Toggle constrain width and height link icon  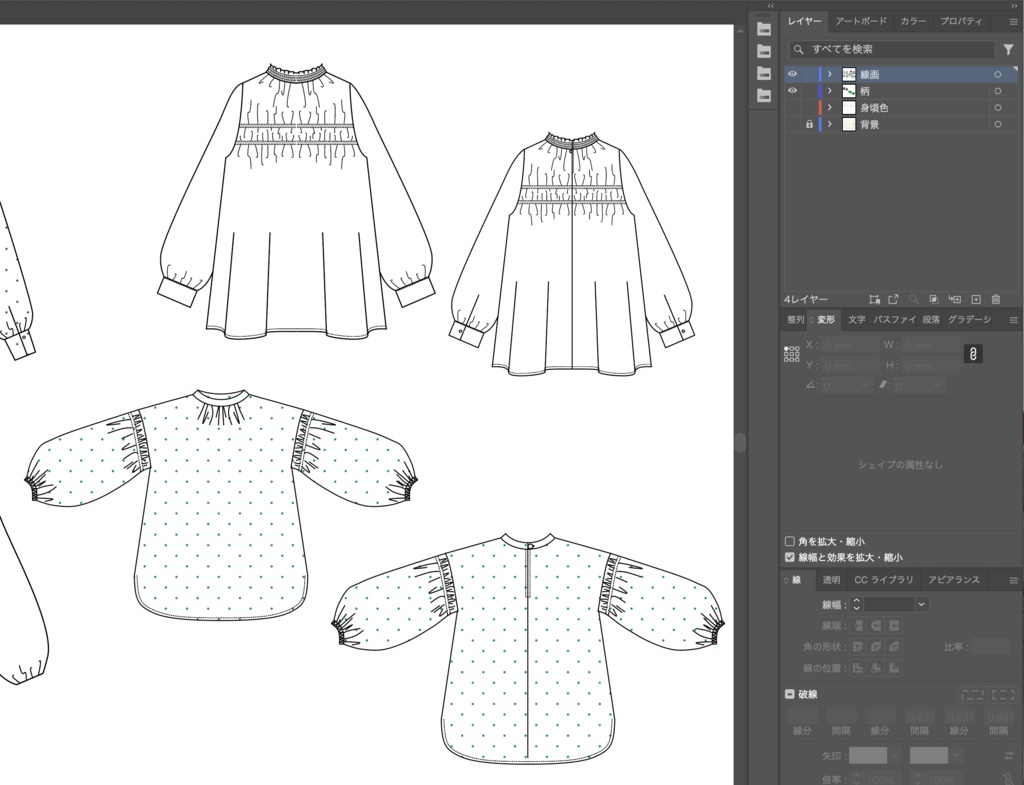click(x=973, y=354)
